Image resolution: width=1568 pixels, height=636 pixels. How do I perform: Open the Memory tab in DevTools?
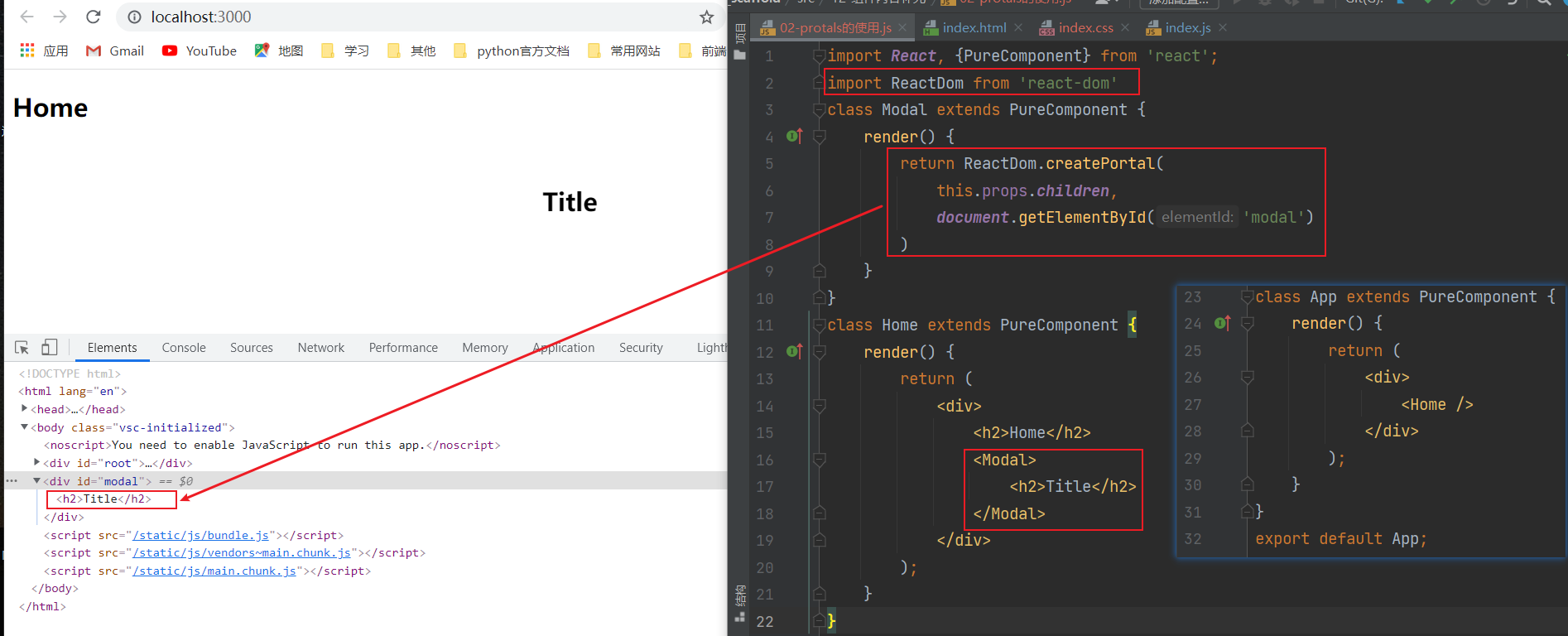485,348
